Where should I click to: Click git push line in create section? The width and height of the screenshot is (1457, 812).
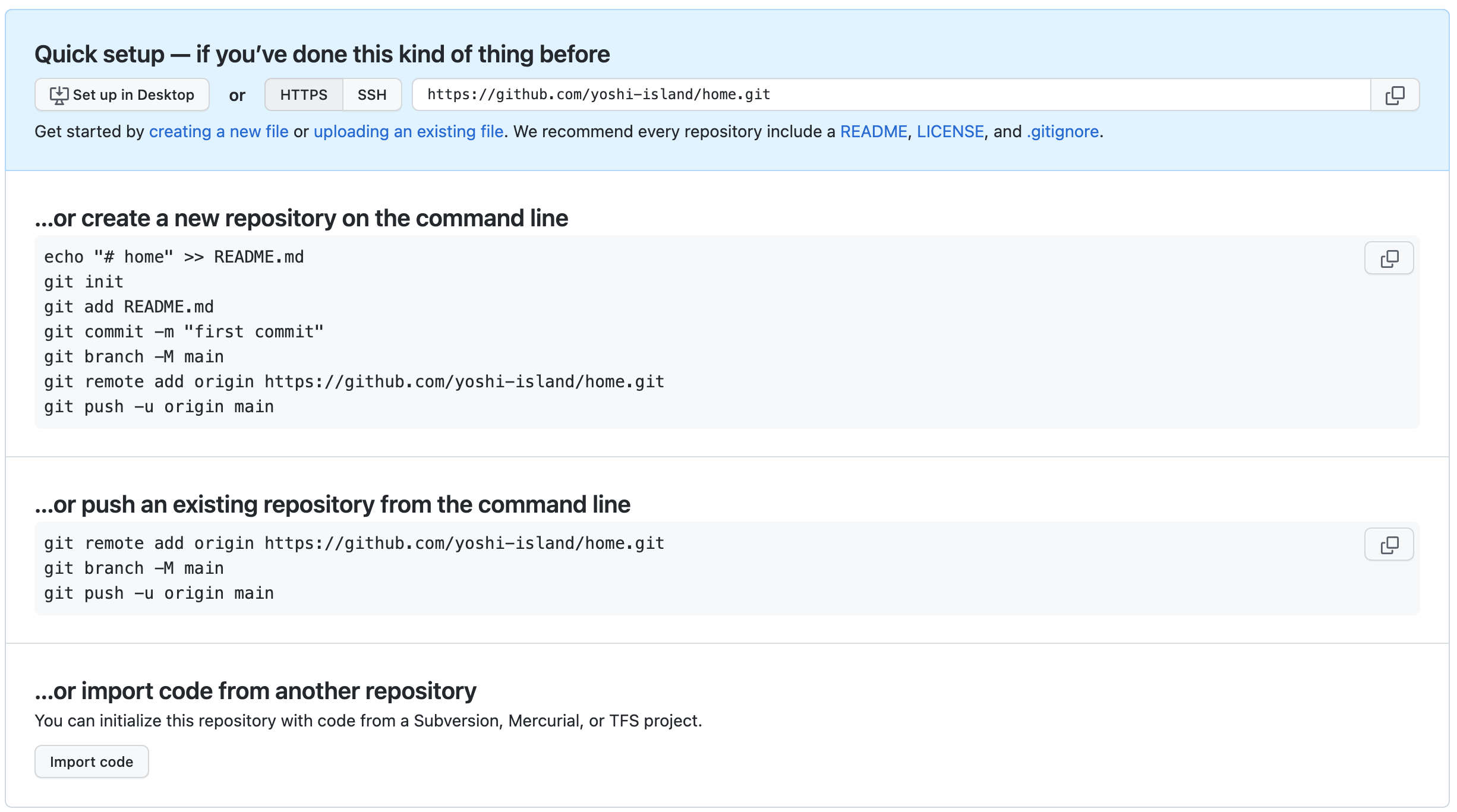click(x=159, y=407)
